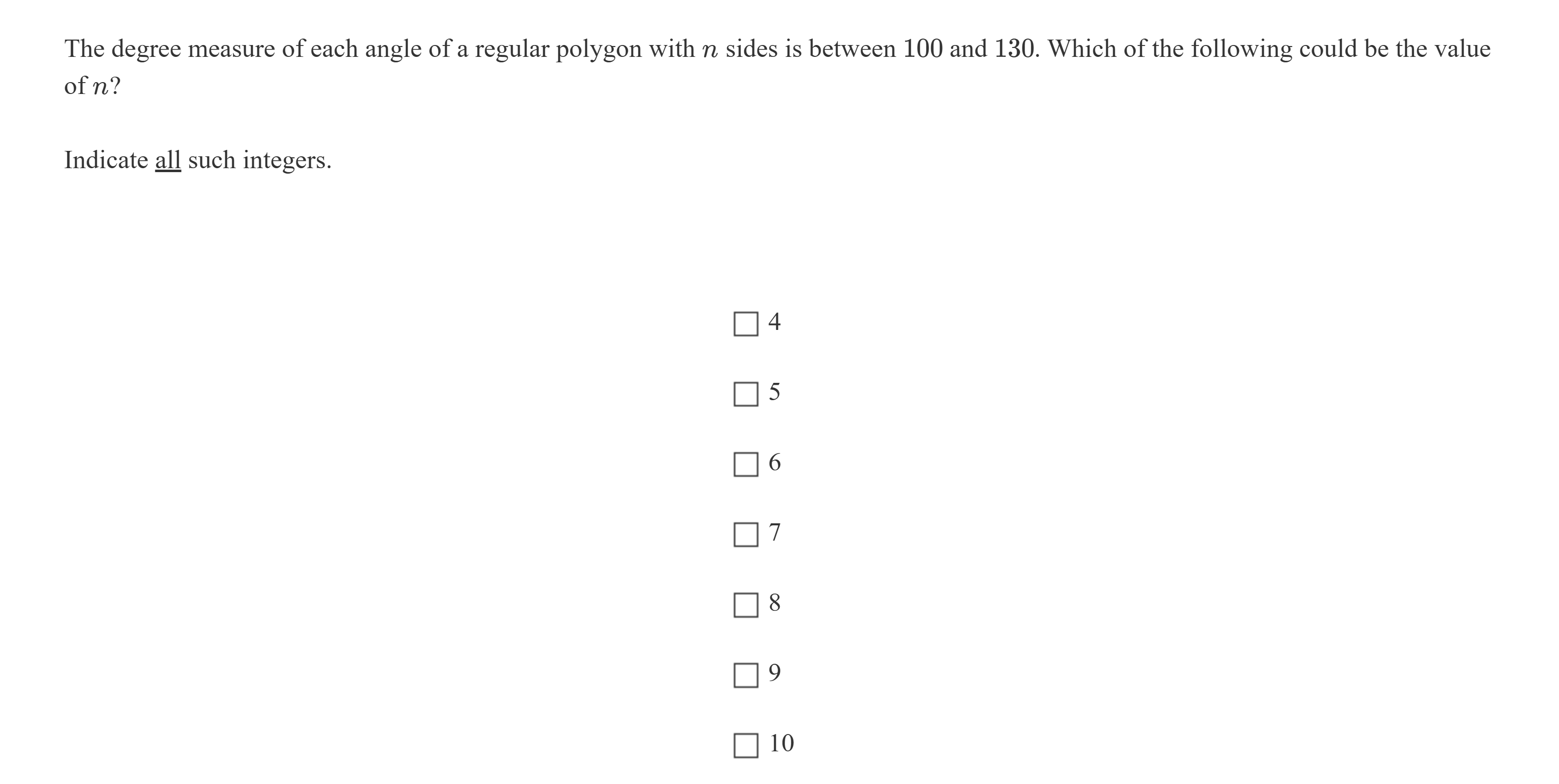Screen dimensions: 1559x784
Task: Click the number 8 answer label
Action: pos(774,602)
